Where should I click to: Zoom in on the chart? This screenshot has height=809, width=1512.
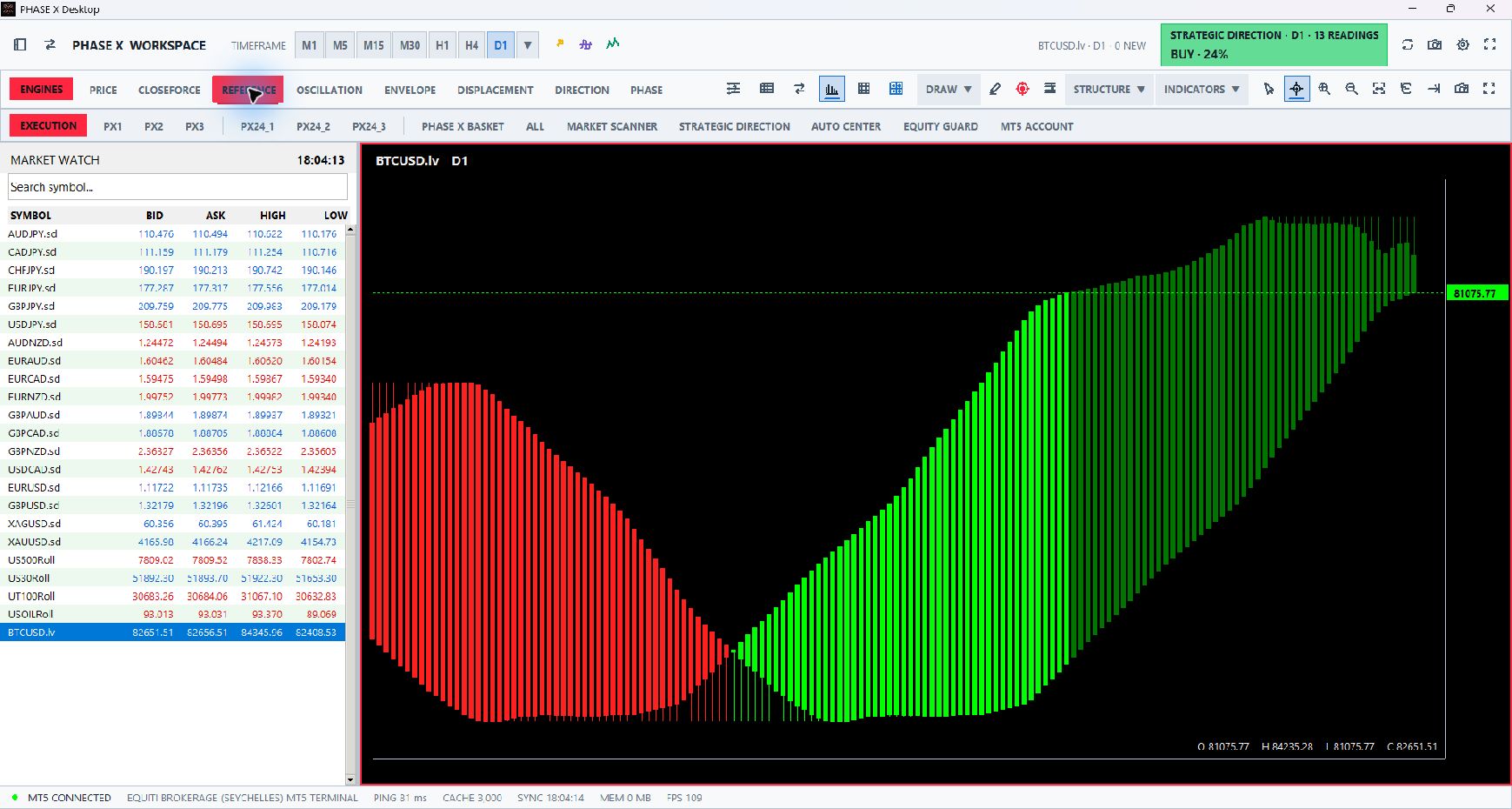point(1324,89)
